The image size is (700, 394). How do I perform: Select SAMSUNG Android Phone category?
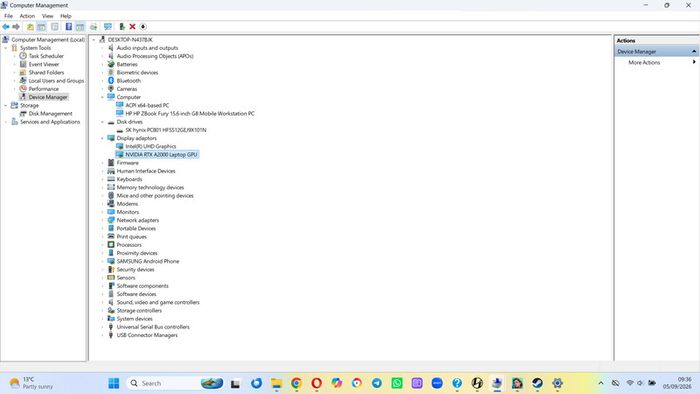tap(148, 261)
